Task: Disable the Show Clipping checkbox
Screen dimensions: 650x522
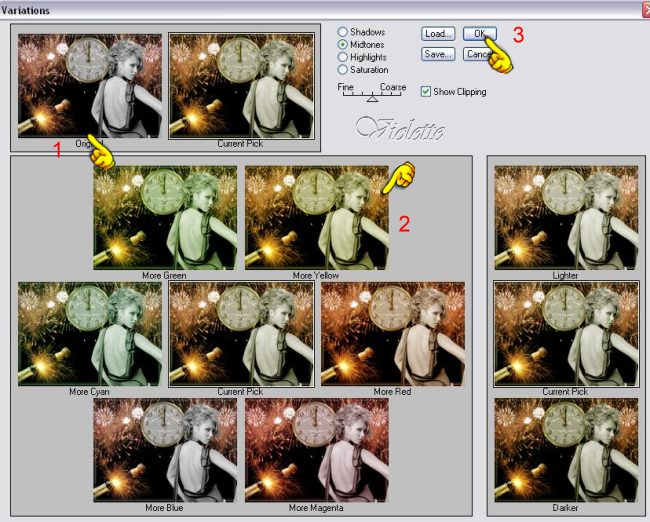Action: coord(426,92)
